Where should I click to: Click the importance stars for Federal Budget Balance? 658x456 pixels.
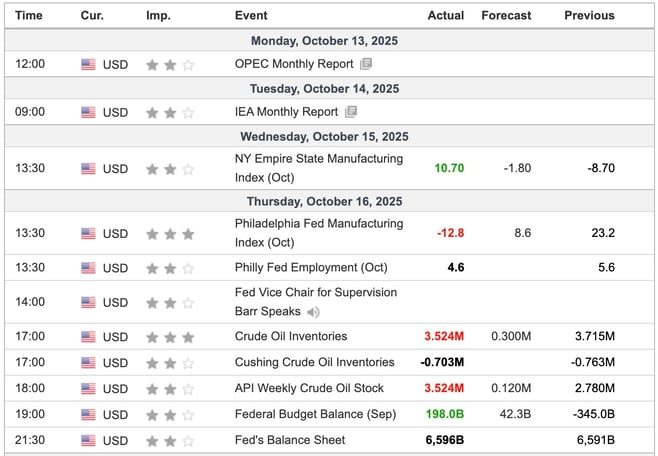tap(169, 415)
